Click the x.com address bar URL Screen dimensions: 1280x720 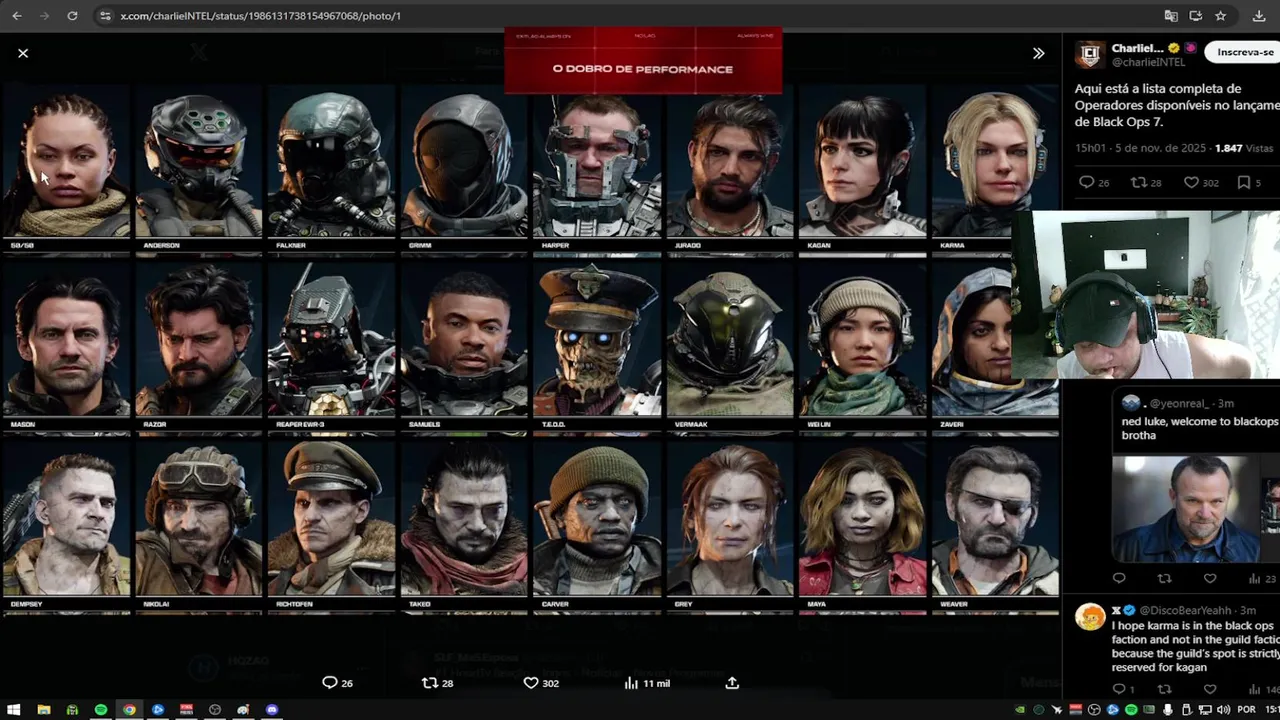pyautogui.click(x=261, y=16)
